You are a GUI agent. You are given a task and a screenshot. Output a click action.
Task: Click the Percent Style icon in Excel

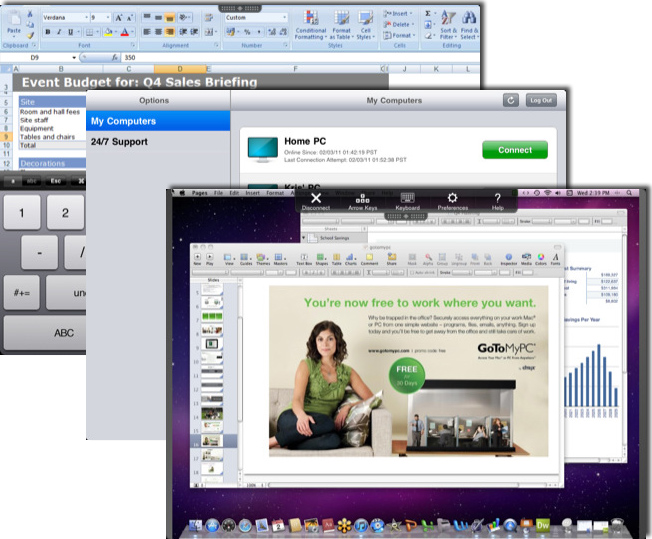pyautogui.click(x=247, y=32)
